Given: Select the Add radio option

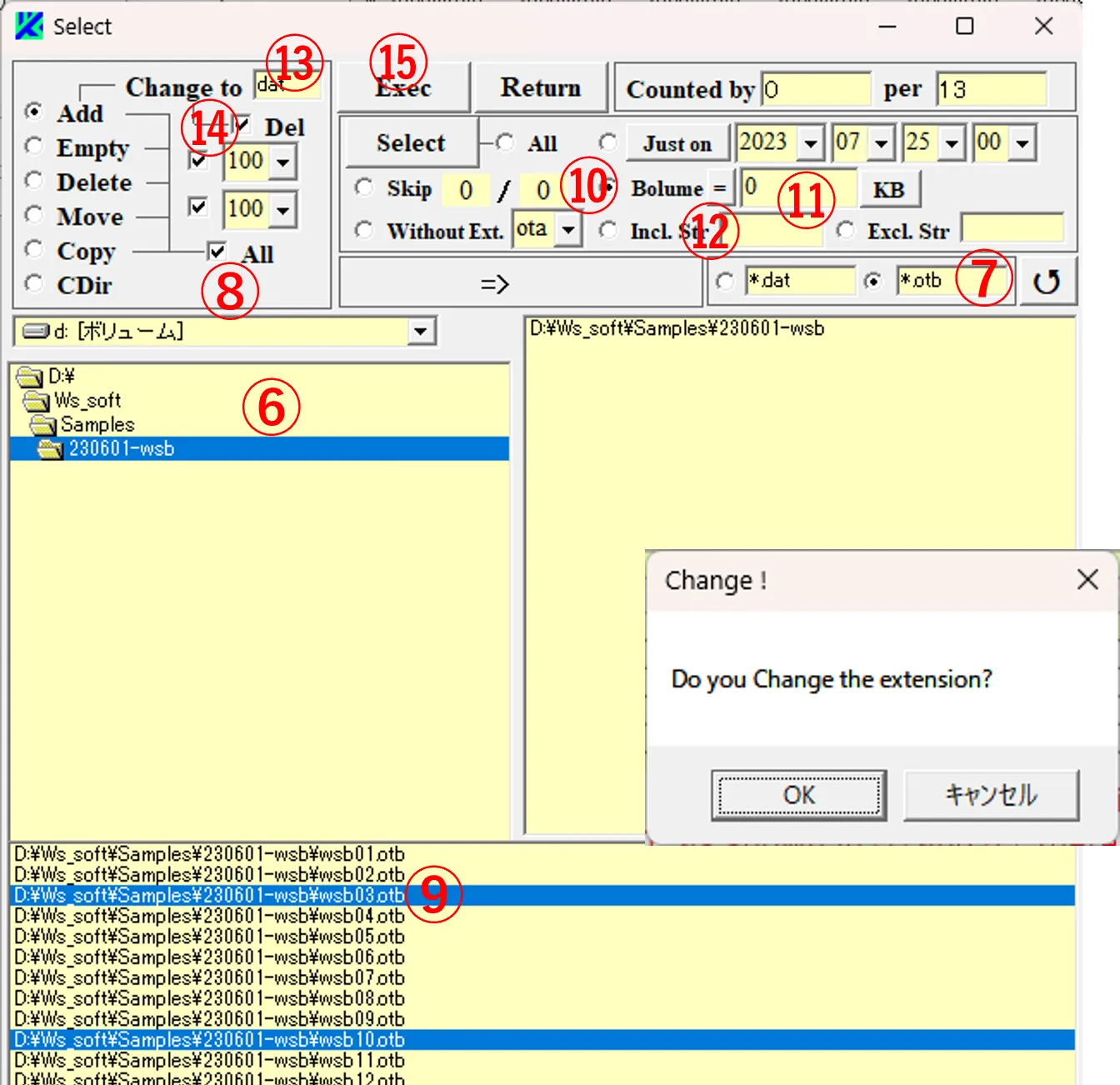Looking at the screenshot, I should (33, 112).
